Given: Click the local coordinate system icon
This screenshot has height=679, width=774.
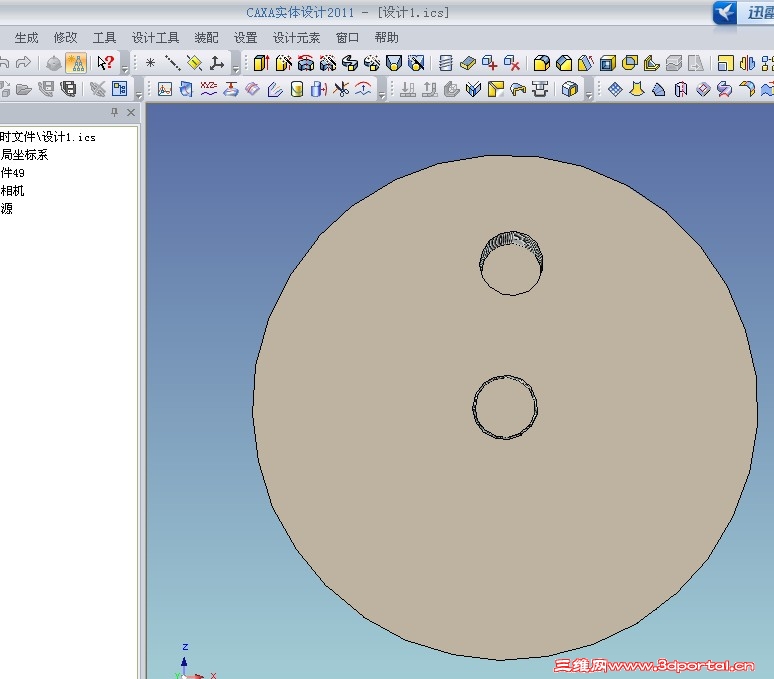Looking at the screenshot, I should pyautogui.click(x=216, y=63).
